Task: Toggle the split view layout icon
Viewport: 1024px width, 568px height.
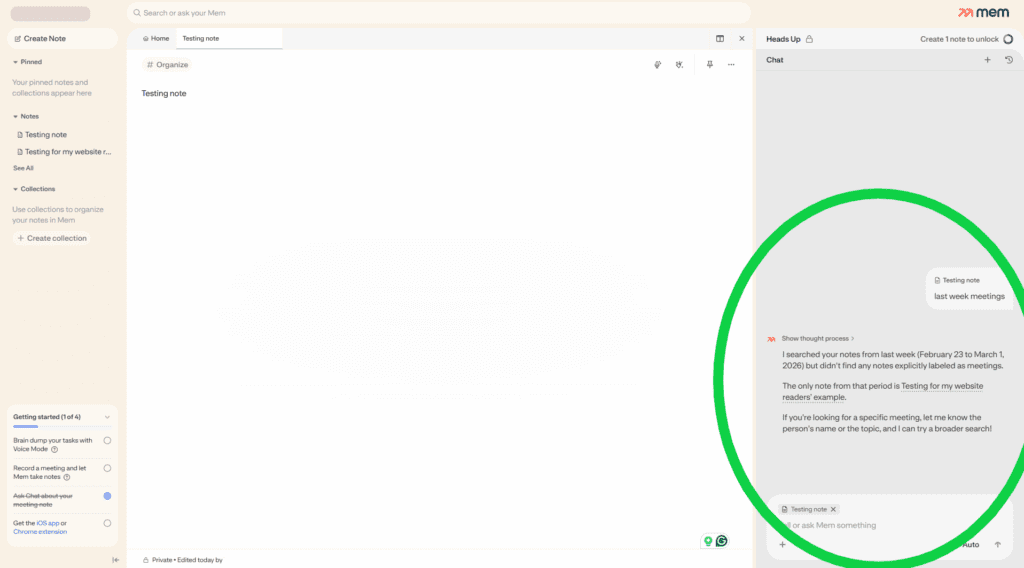Action: click(x=720, y=39)
